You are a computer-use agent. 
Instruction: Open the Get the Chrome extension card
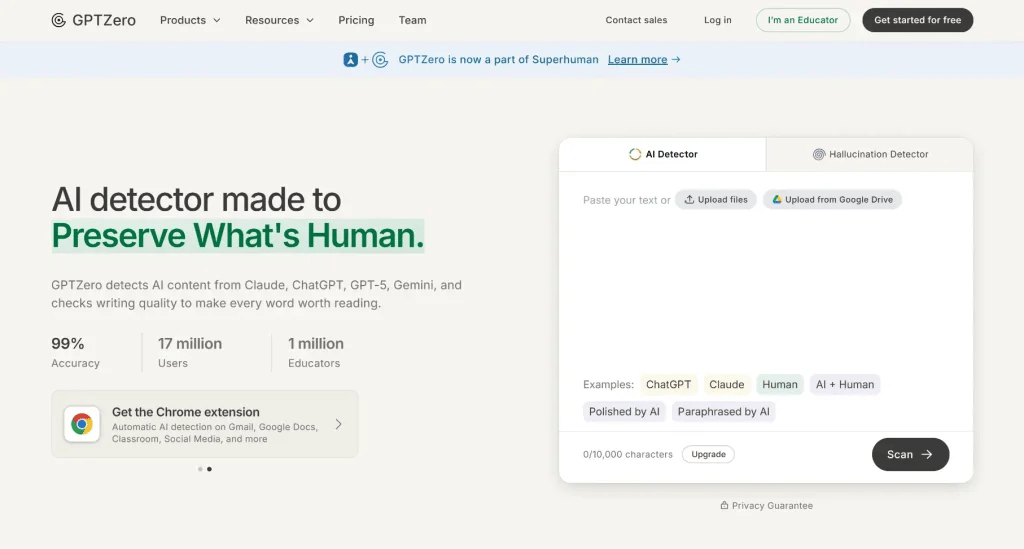click(204, 424)
